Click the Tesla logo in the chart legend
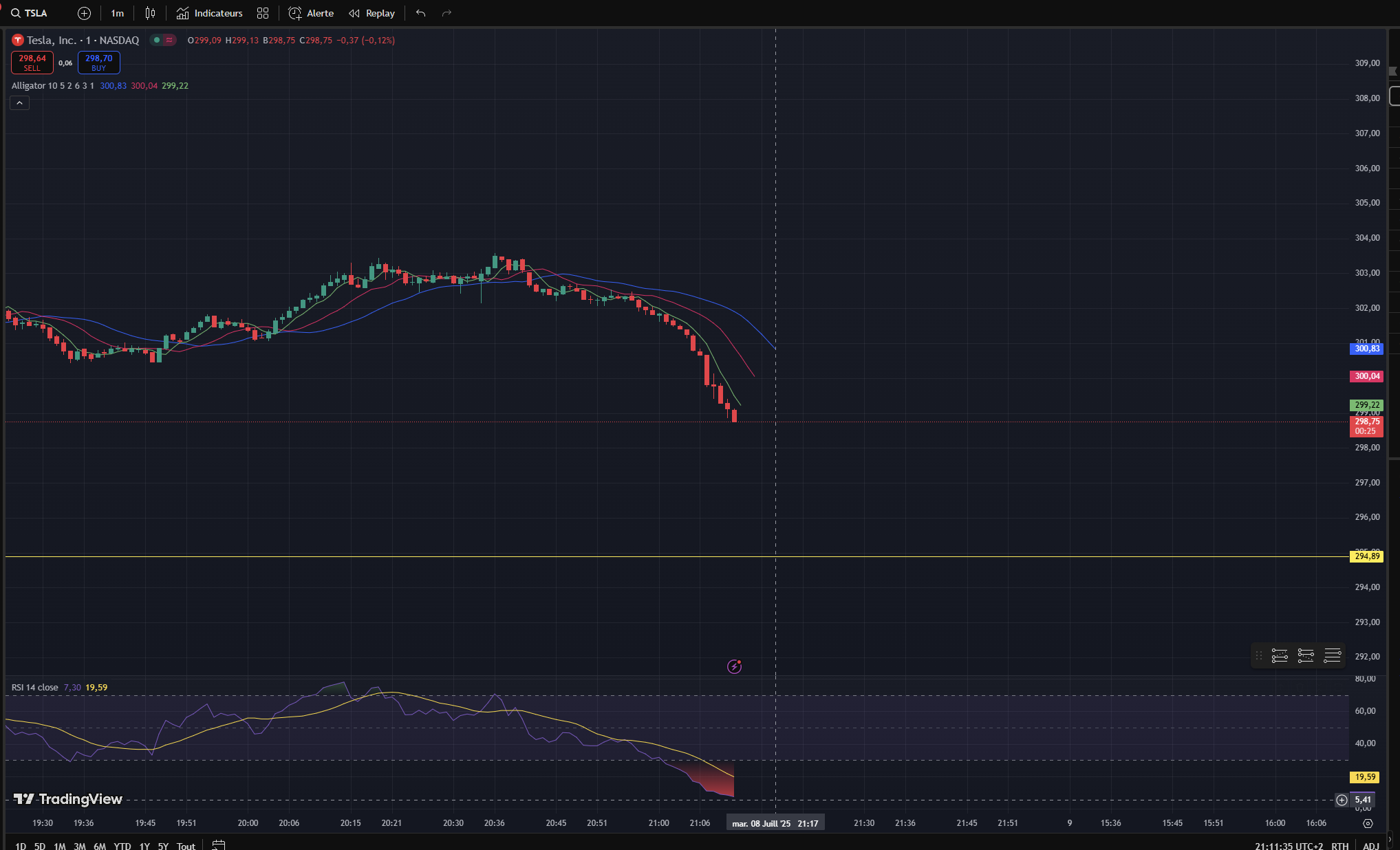1400x850 pixels. (x=18, y=41)
